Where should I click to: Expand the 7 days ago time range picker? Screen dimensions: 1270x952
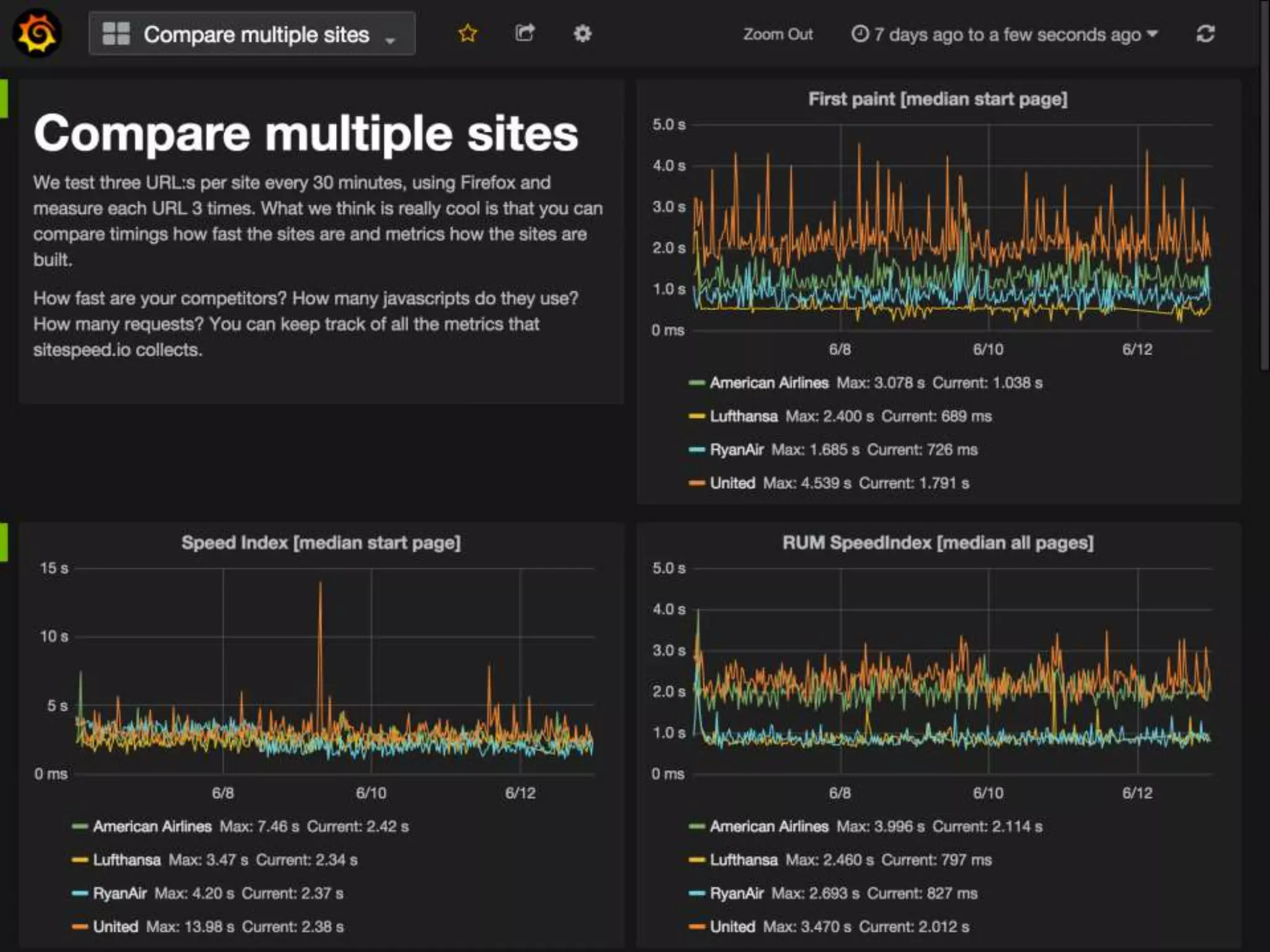pyautogui.click(x=1008, y=34)
